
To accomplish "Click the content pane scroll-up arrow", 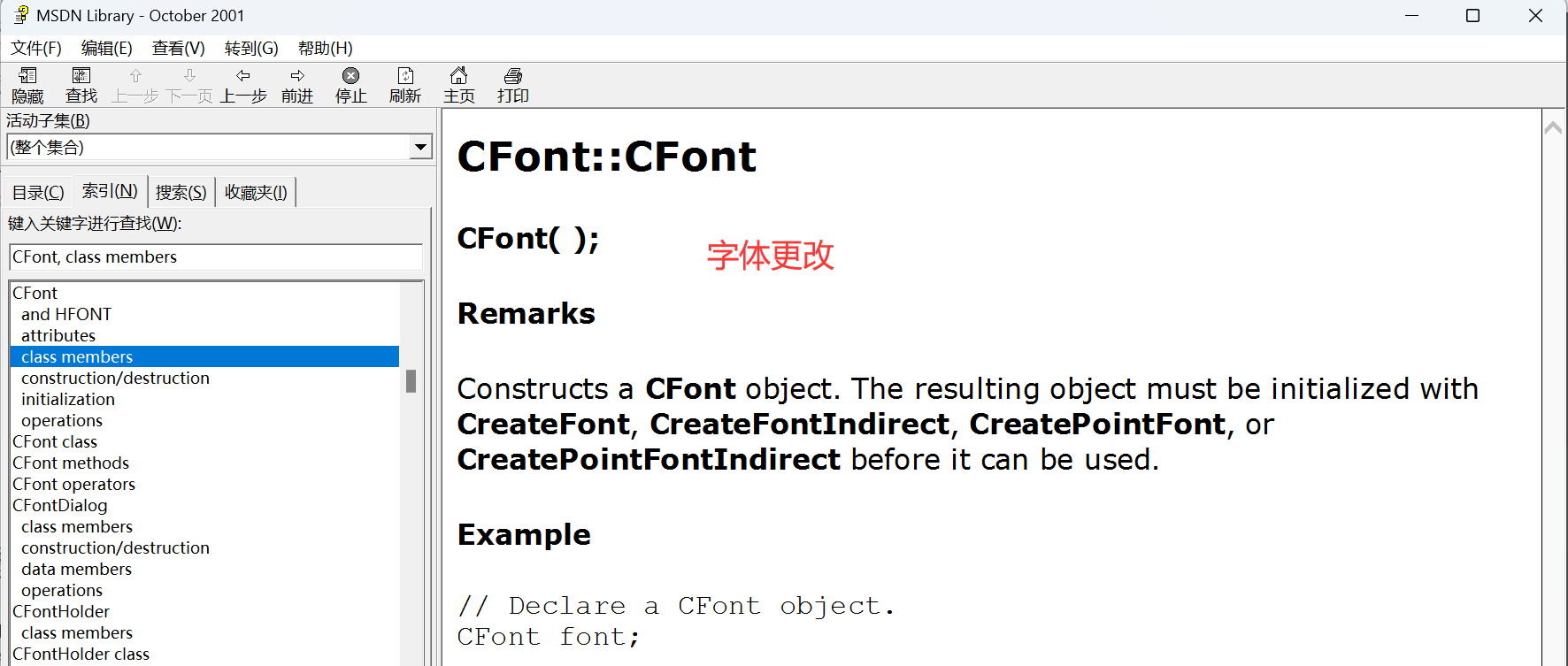I will coord(1553,128).
